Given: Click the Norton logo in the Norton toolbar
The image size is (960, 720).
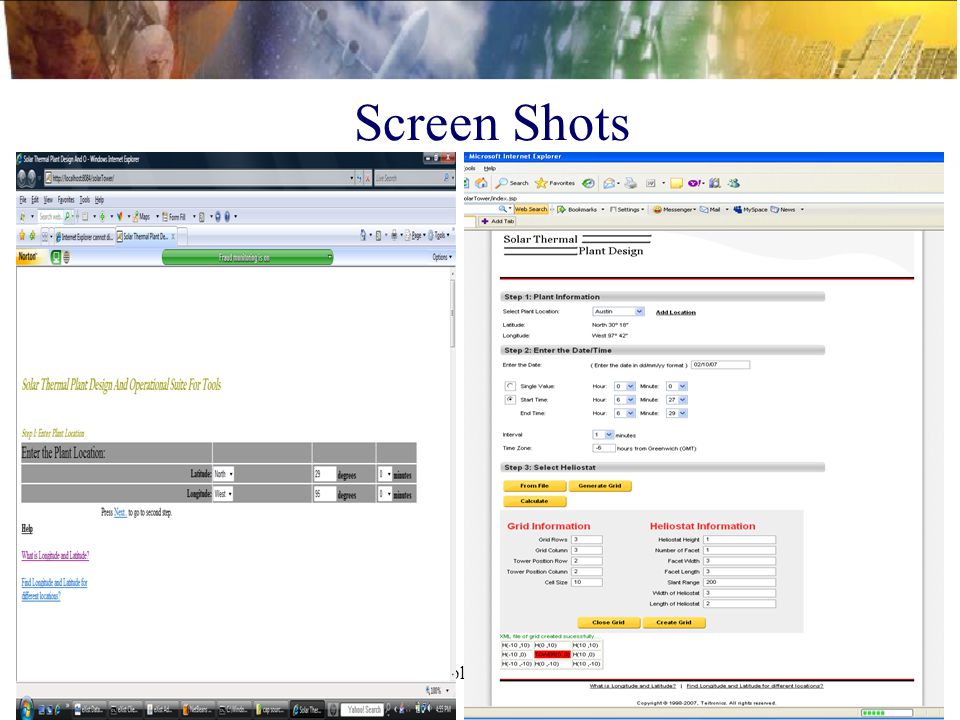Looking at the screenshot, I should tap(28, 257).
